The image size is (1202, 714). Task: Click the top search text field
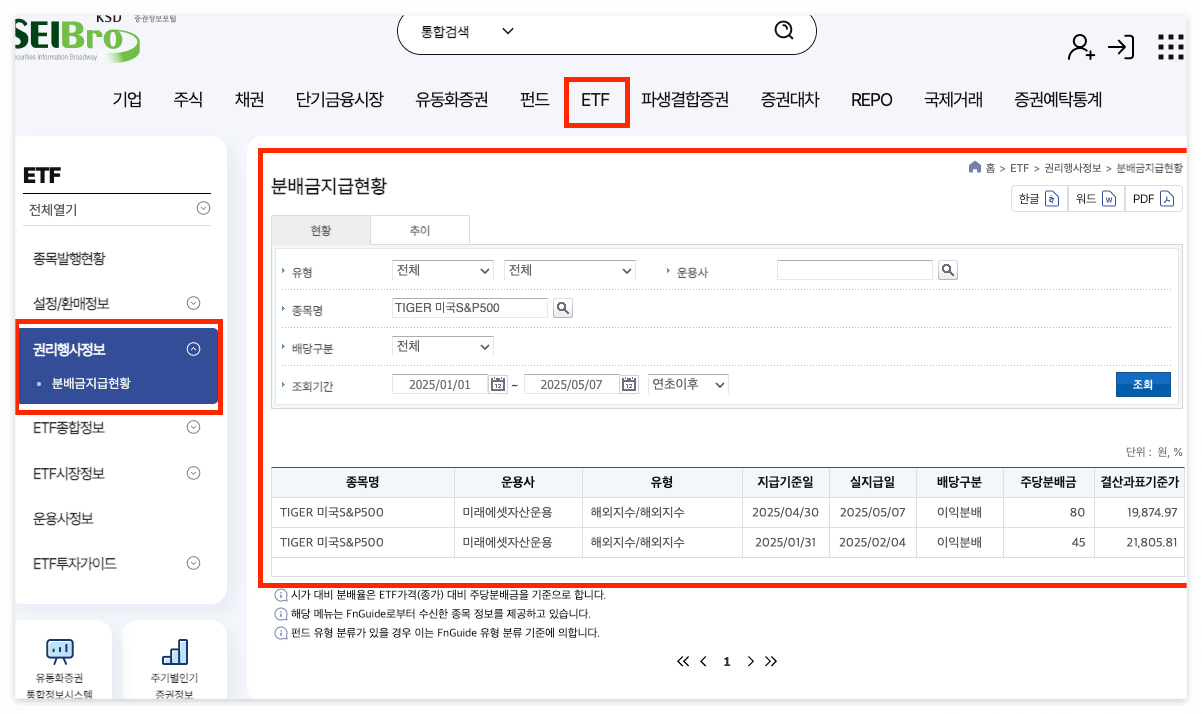[x=645, y=31]
